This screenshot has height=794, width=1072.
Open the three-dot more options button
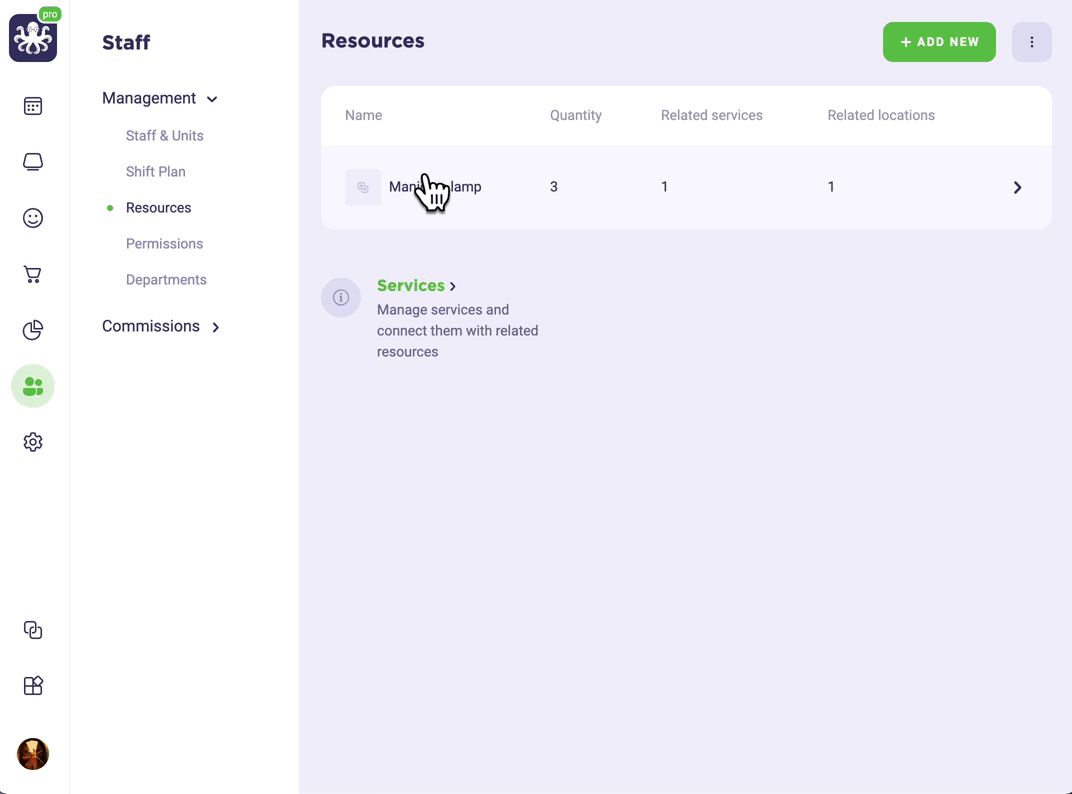coord(1032,42)
